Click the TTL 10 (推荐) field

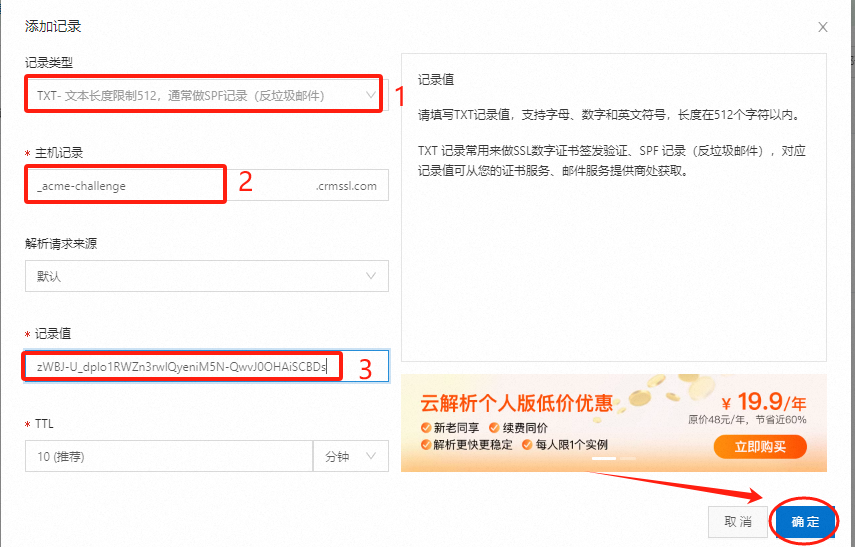[x=168, y=456]
